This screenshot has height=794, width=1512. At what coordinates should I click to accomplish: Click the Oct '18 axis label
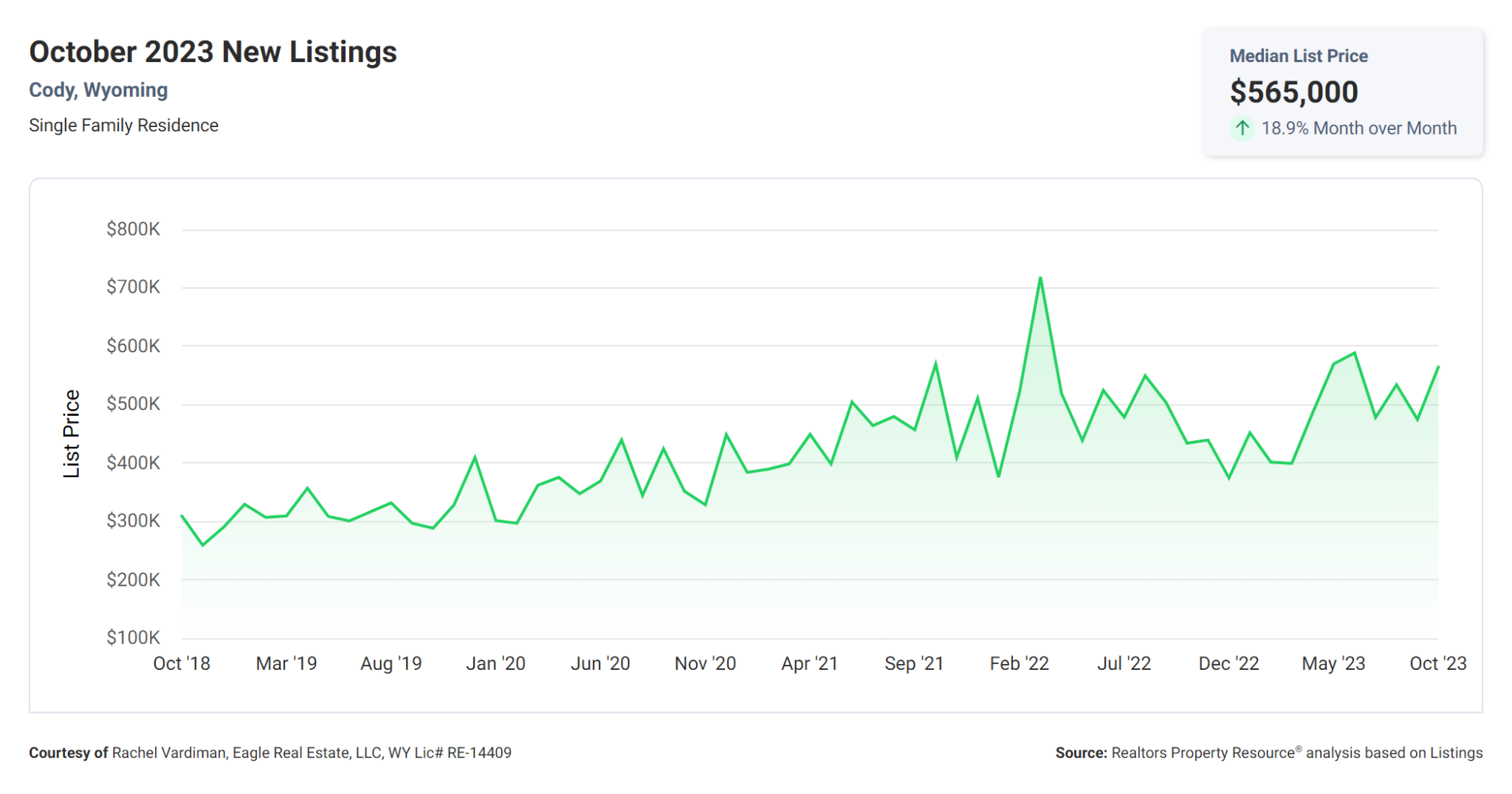(182, 663)
